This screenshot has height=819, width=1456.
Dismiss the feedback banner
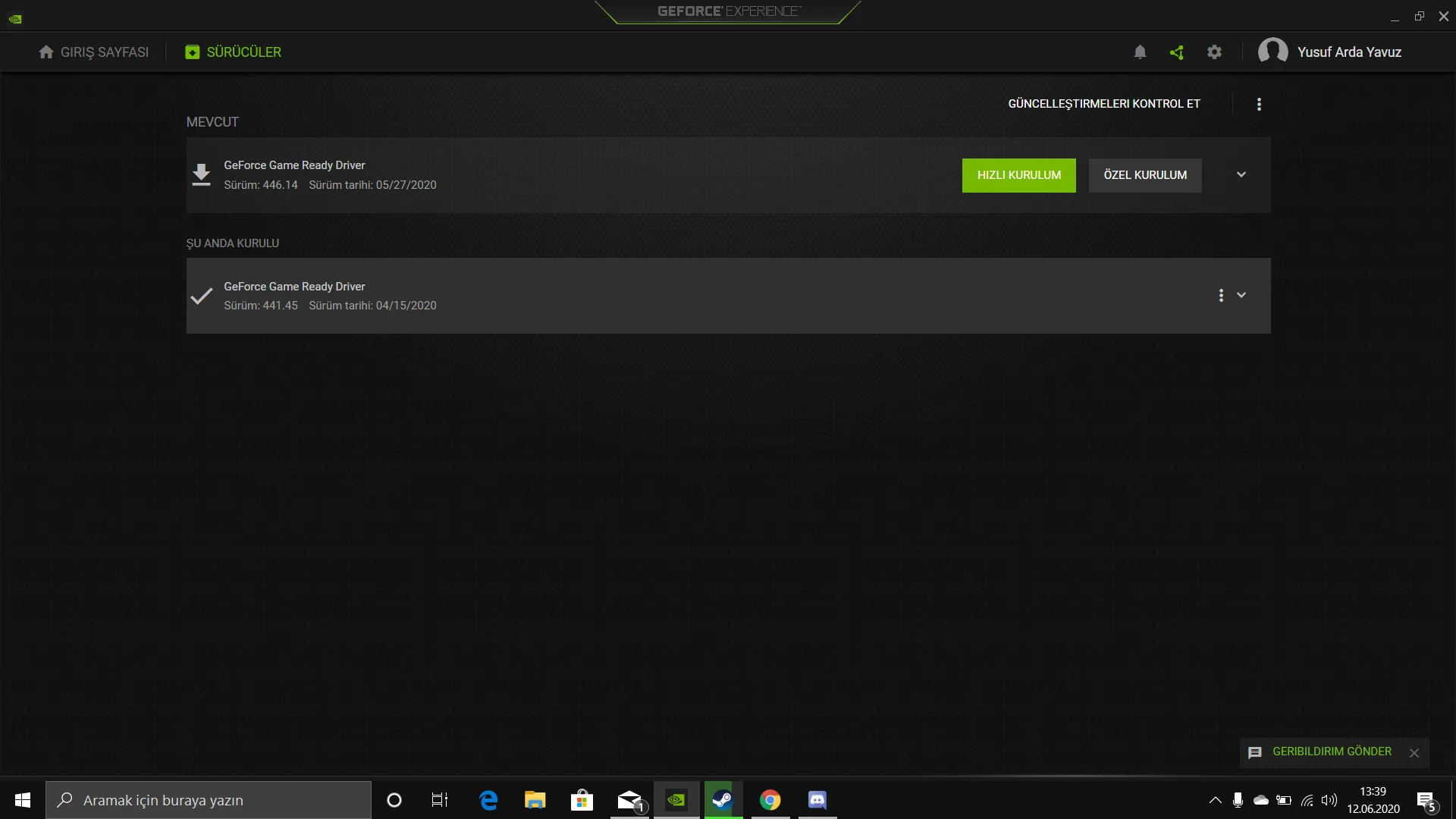click(1414, 753)
